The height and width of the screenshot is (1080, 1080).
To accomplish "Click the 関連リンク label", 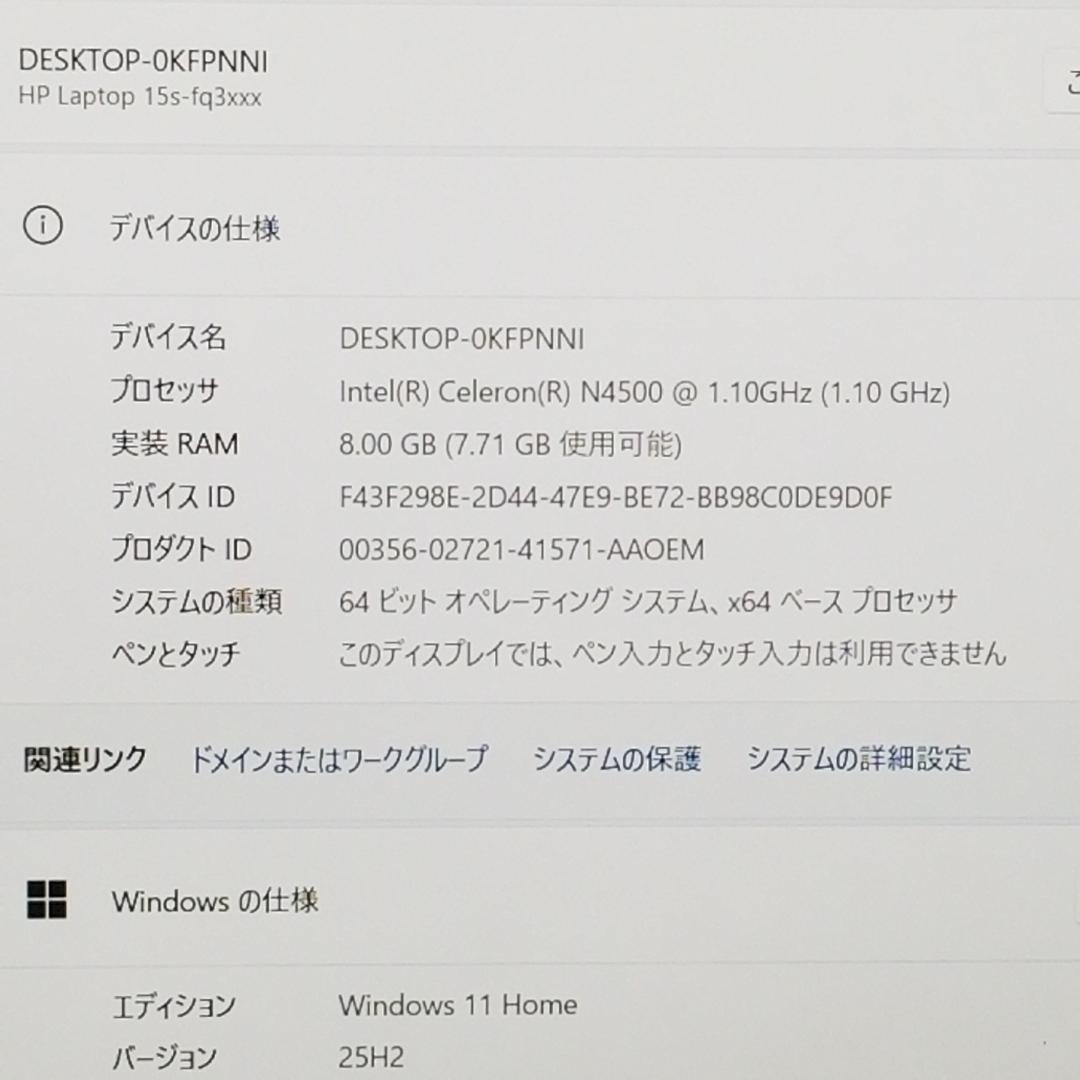I will pos(83,759).
